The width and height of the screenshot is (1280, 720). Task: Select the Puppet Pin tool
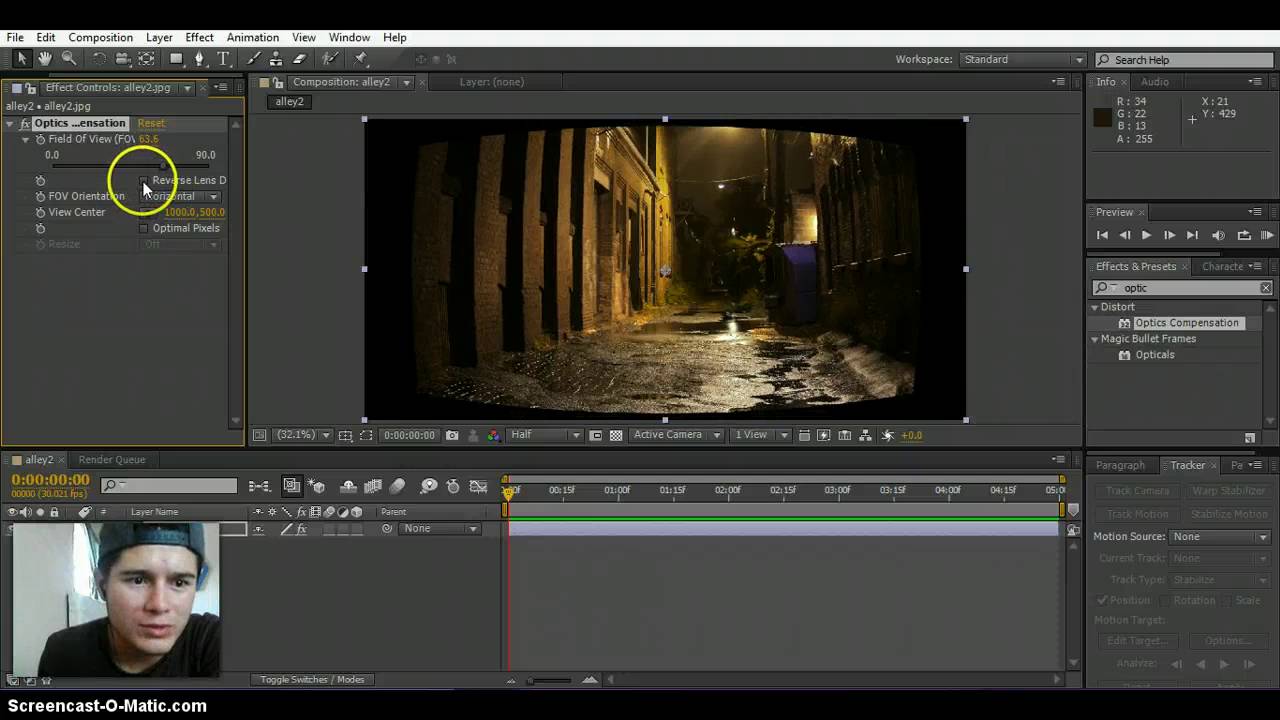361,59
